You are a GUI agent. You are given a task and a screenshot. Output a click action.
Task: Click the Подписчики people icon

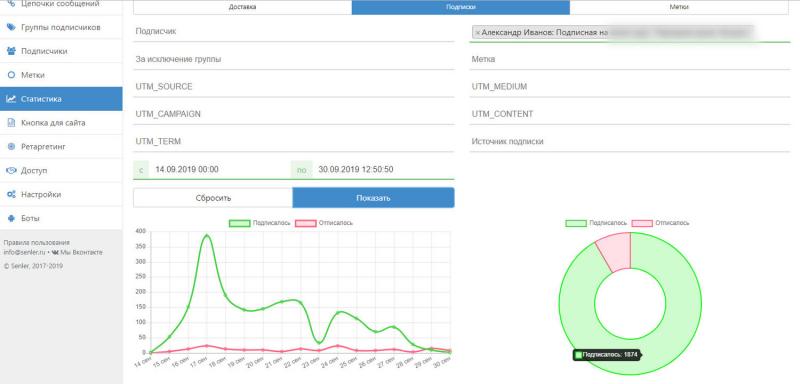click(x=11, y=51)
